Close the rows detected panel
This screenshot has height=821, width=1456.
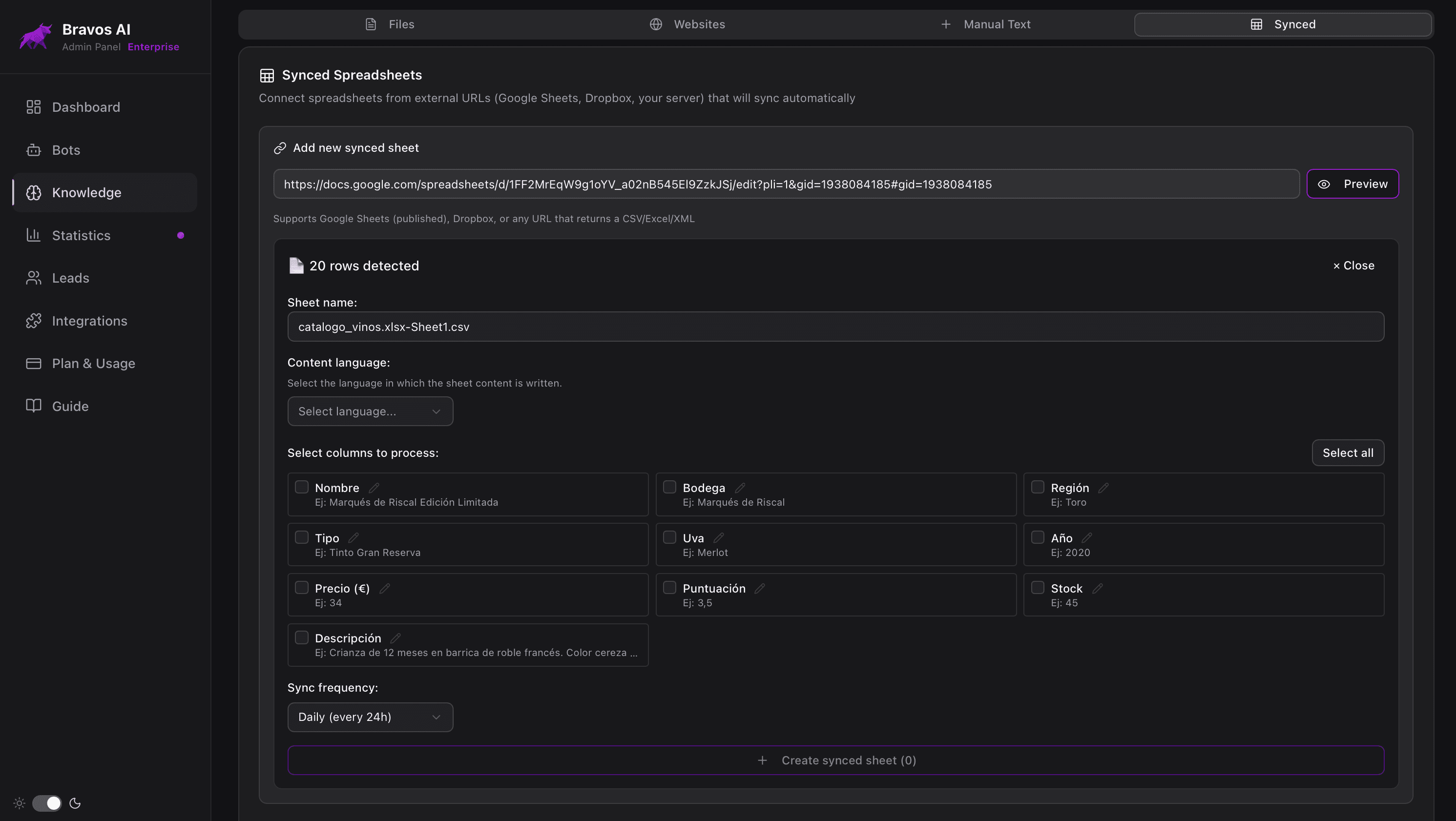coord(1353,266)
